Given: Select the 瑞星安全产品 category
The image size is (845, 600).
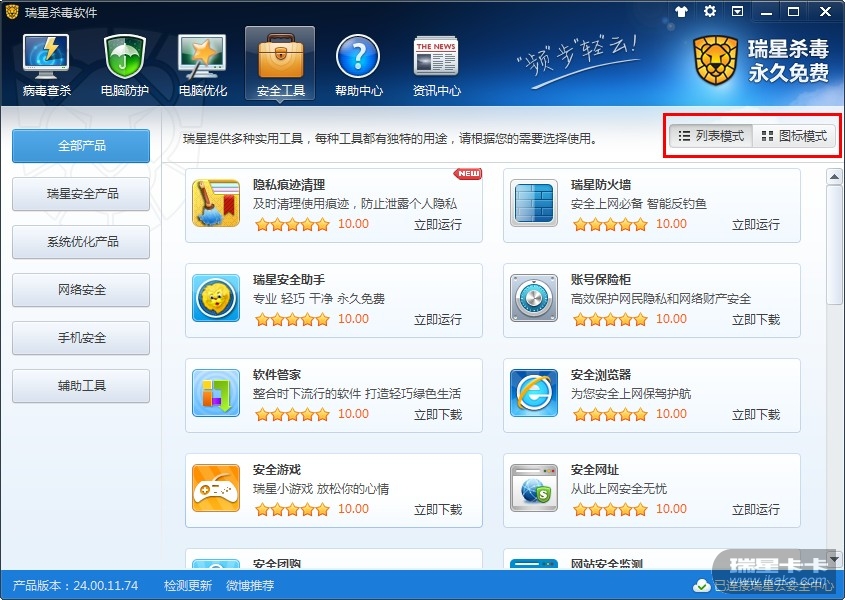Looking at the screenshot, I should pyautogui.click(x=81, y=194).
